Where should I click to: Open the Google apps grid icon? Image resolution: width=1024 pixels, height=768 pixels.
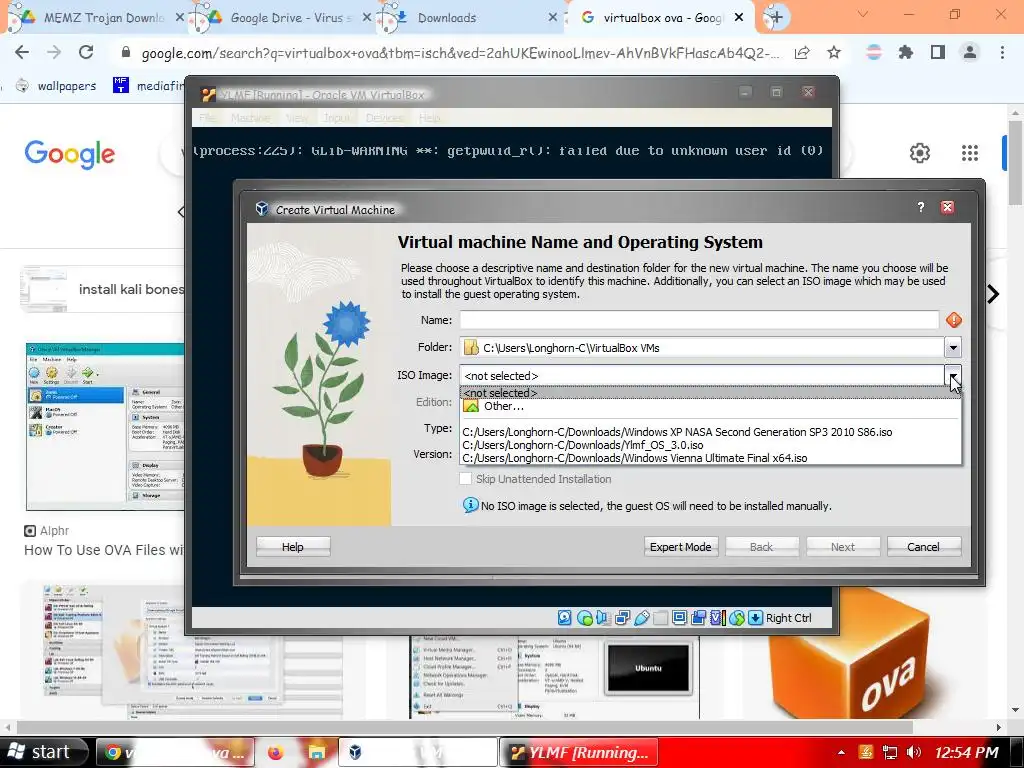970,153
